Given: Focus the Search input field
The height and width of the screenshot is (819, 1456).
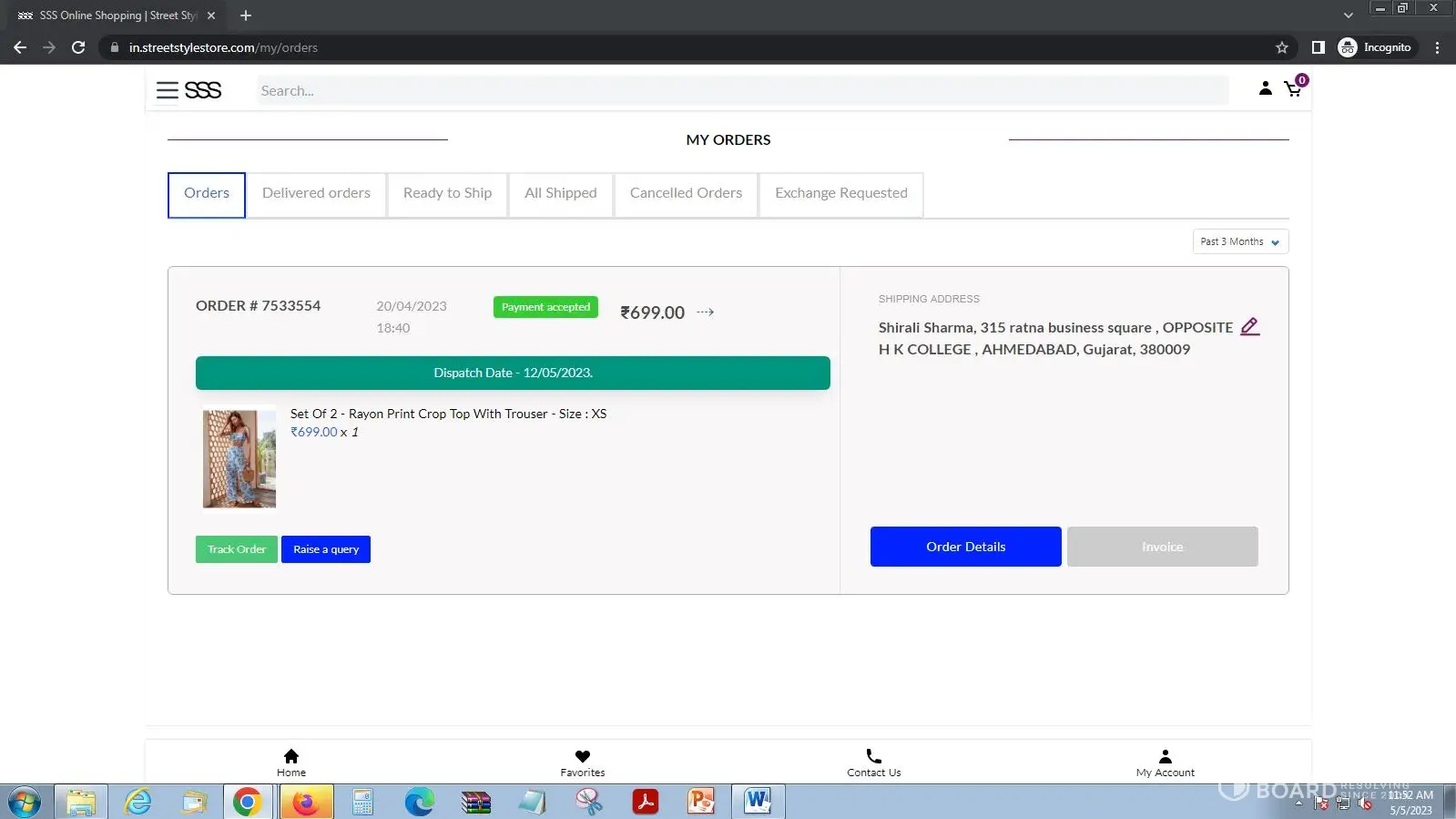Looking at the screenshot, I should coord(742,90).
